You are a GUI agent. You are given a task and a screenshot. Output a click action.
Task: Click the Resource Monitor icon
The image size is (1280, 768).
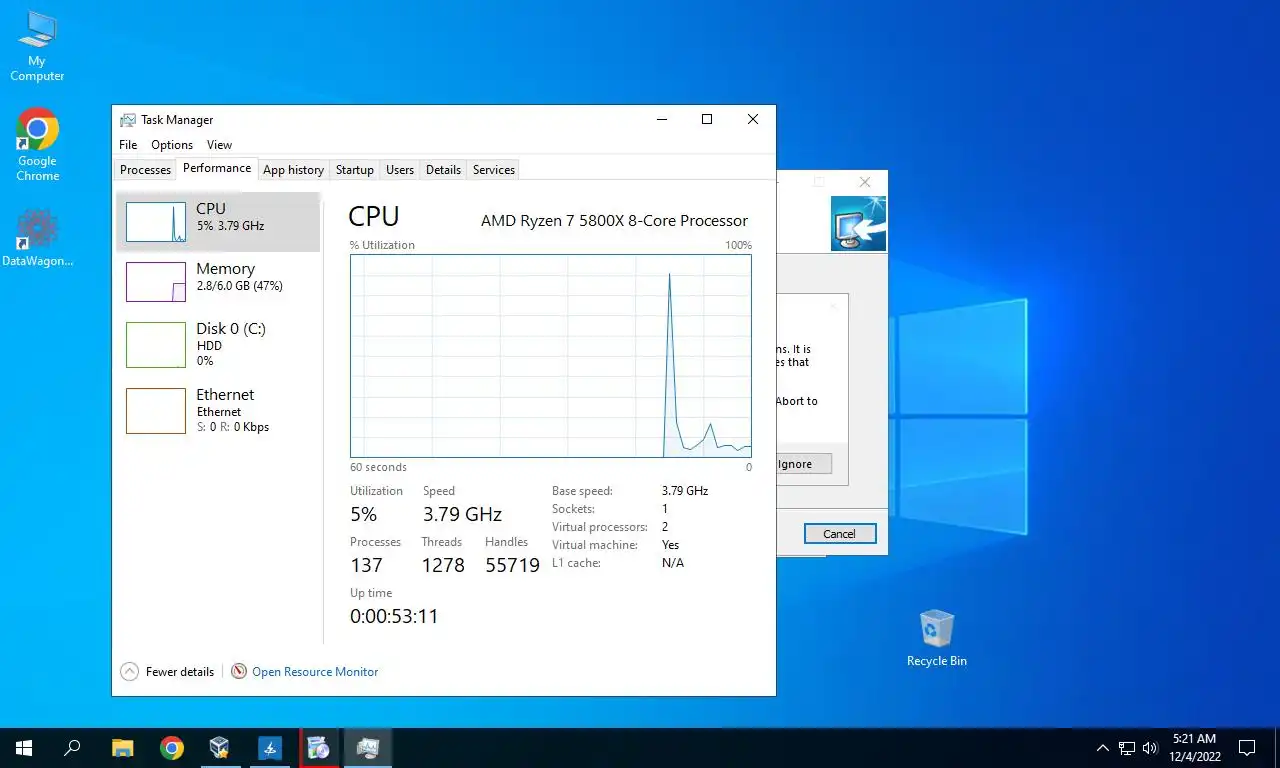[x=239, y=672]
